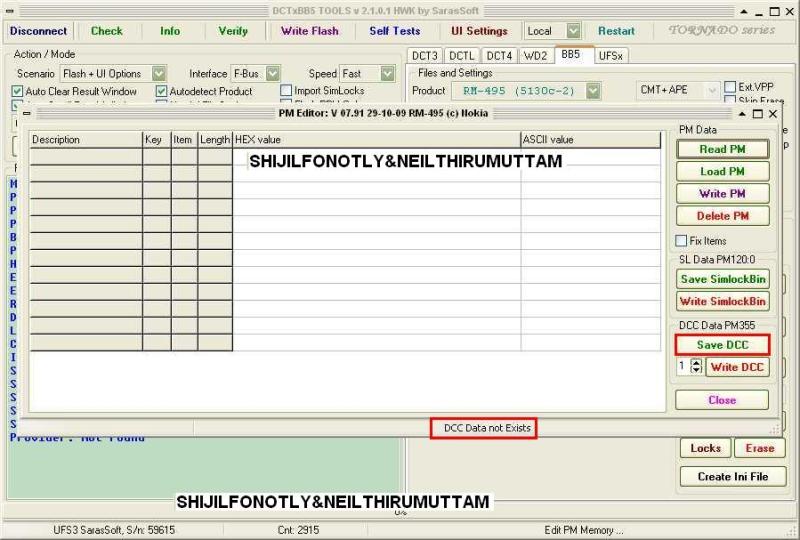Roll up the PM Editor window
The height and width of the screenshot is (540, 800).
742,113
